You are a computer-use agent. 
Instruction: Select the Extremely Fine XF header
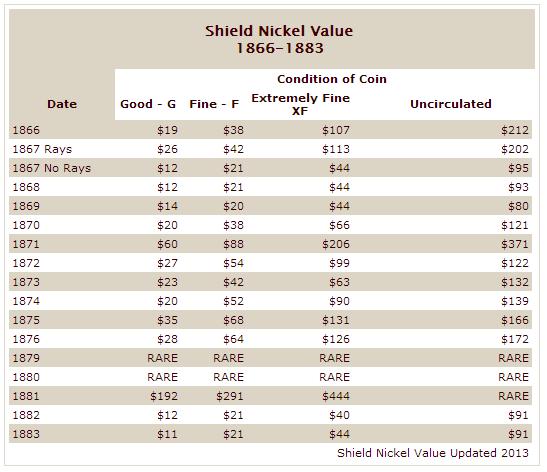[300, 104]
